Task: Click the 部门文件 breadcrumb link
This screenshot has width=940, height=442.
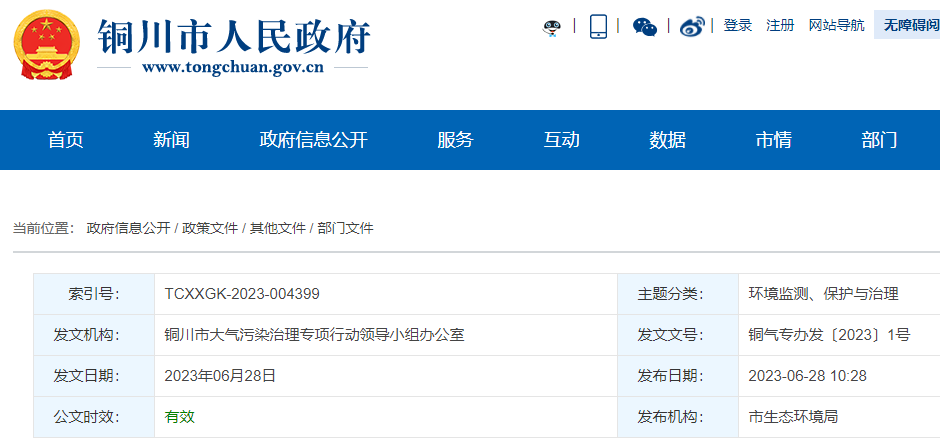Action: pyautogui.click(x=345, y=228)
